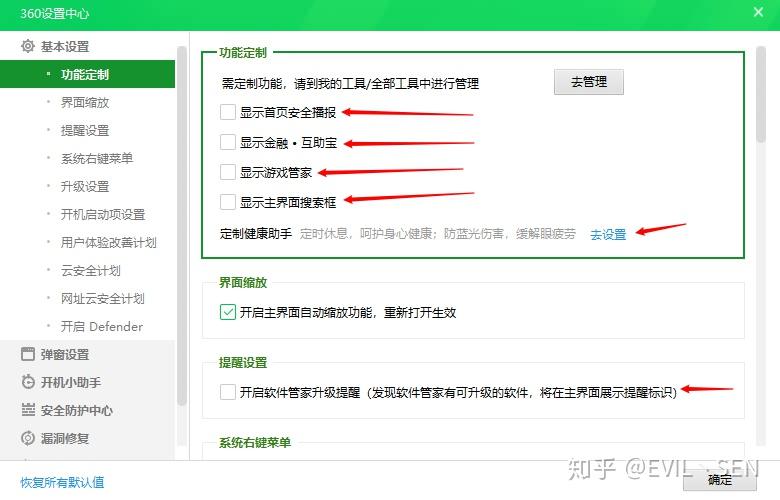Click the icon beside 安全防护中心
780x500 pixels.
point(28,410)
